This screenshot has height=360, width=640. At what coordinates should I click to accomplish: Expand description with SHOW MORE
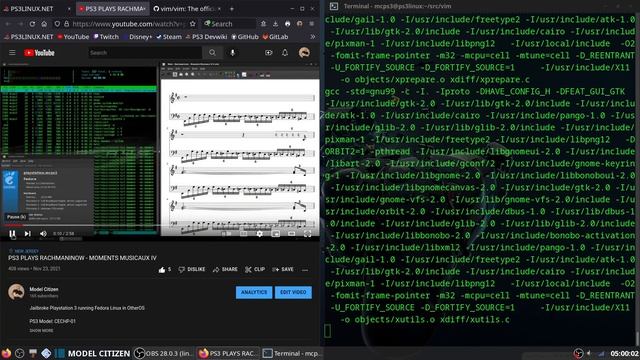(41, 330)
